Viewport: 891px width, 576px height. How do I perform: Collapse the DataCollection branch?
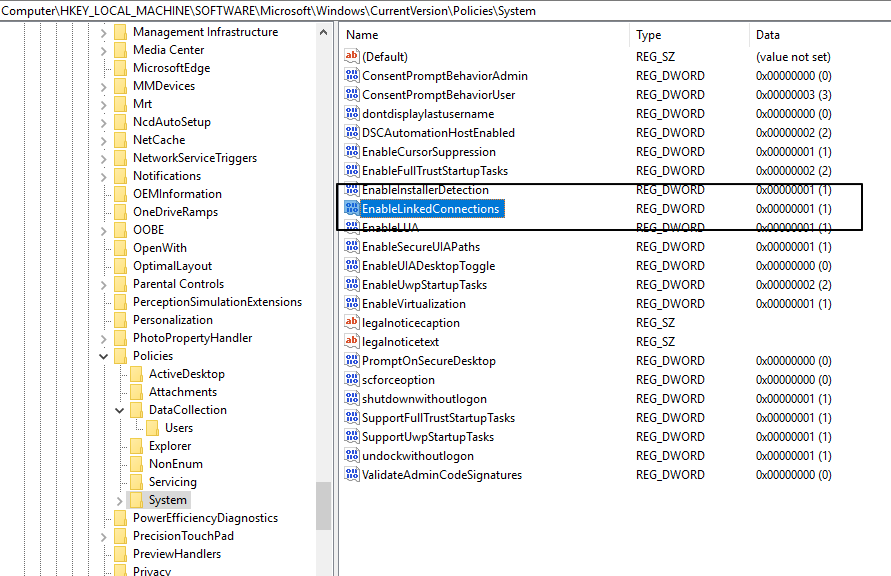click(x=119, y=409)
